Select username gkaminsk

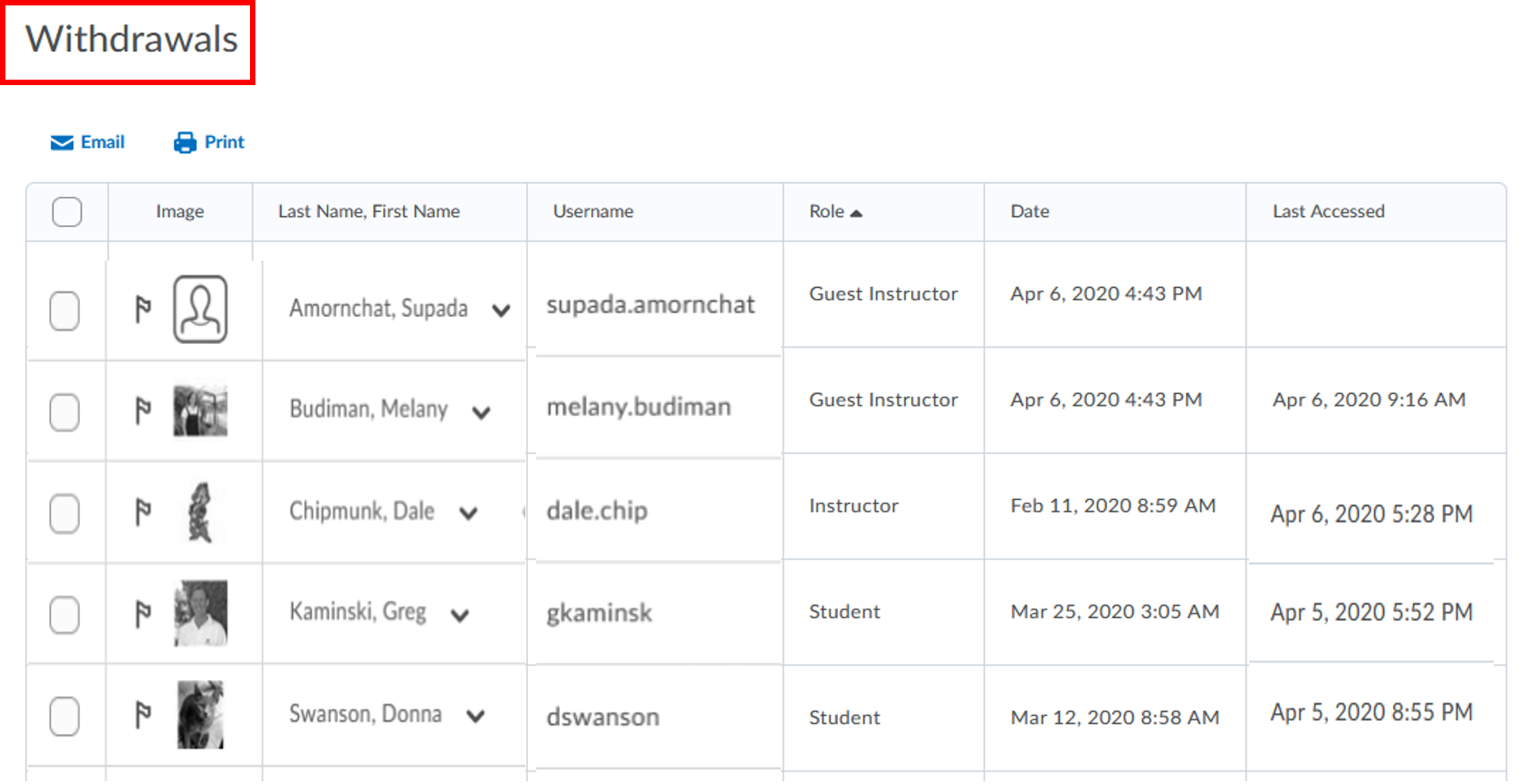[599, 613]
